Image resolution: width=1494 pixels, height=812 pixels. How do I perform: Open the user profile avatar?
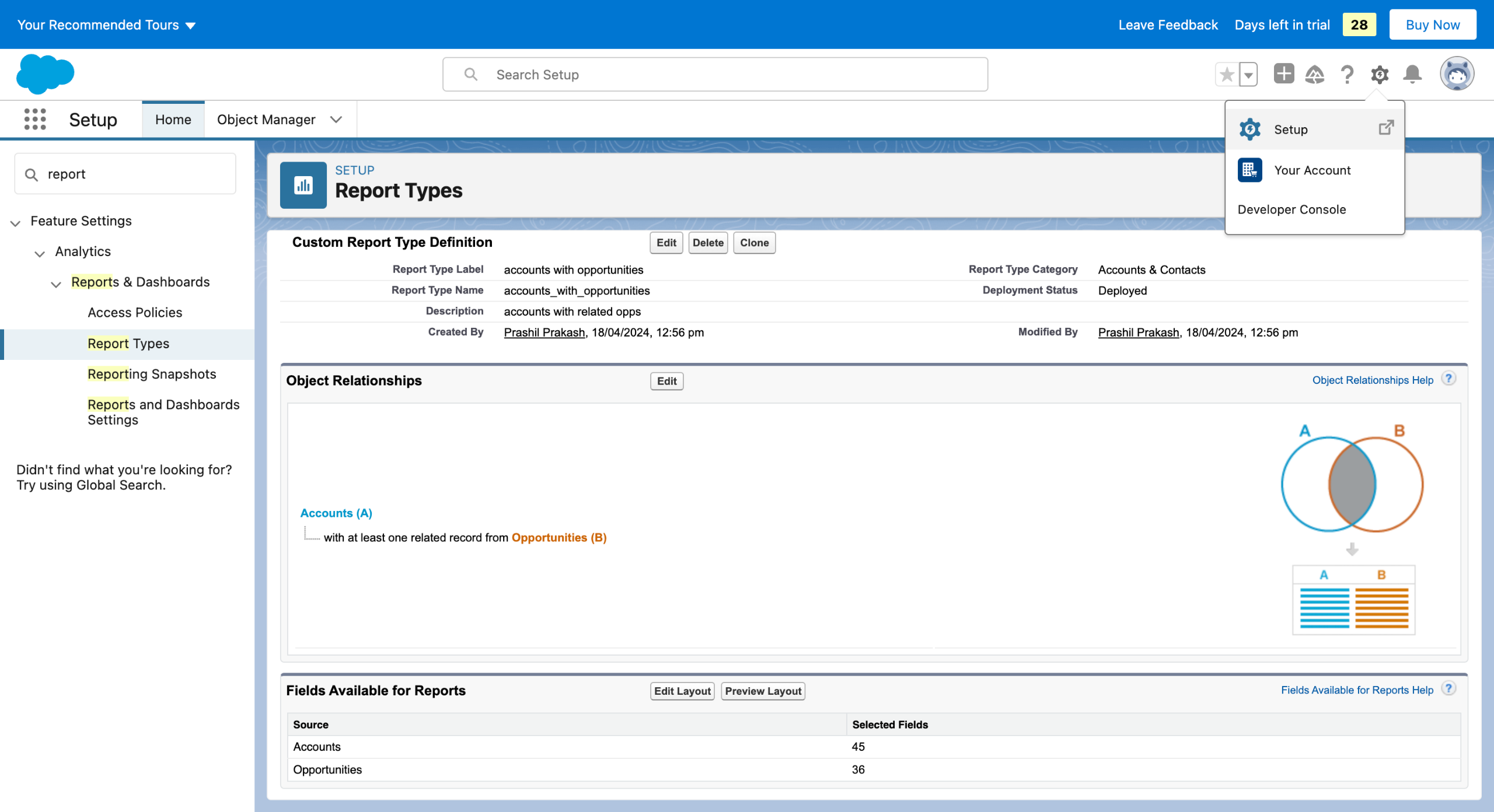tap(1457, 73)
